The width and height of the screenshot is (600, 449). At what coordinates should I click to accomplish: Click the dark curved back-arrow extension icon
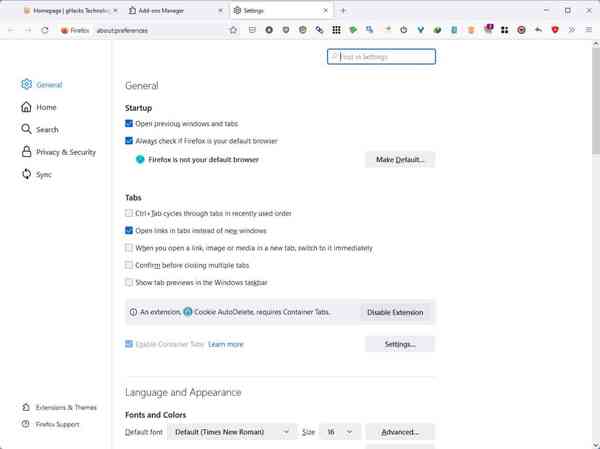pos(538,30)
